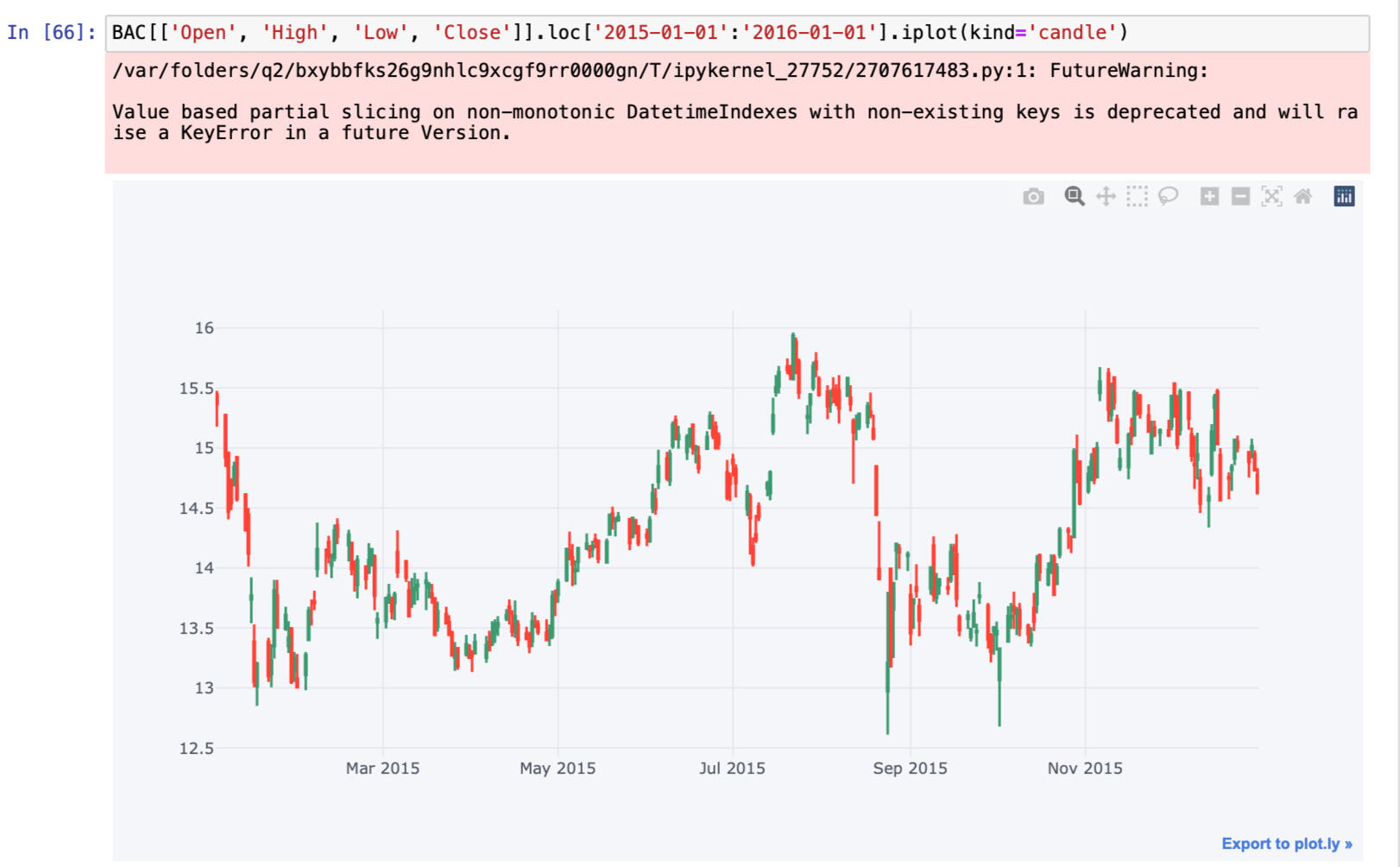Screen dimensions: 1400x867
Task: Reset axes with the home icon
Action: coord(1302,197)
